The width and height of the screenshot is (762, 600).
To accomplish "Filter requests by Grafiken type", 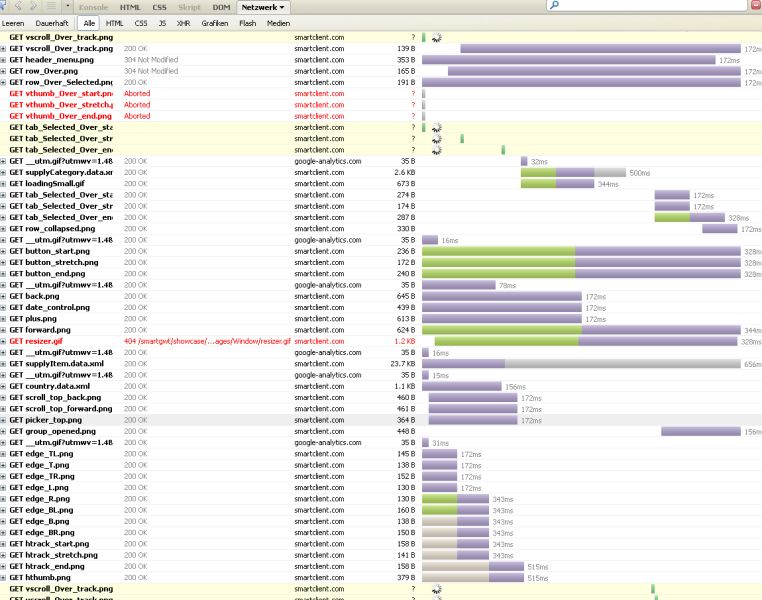I will point(214,22).
